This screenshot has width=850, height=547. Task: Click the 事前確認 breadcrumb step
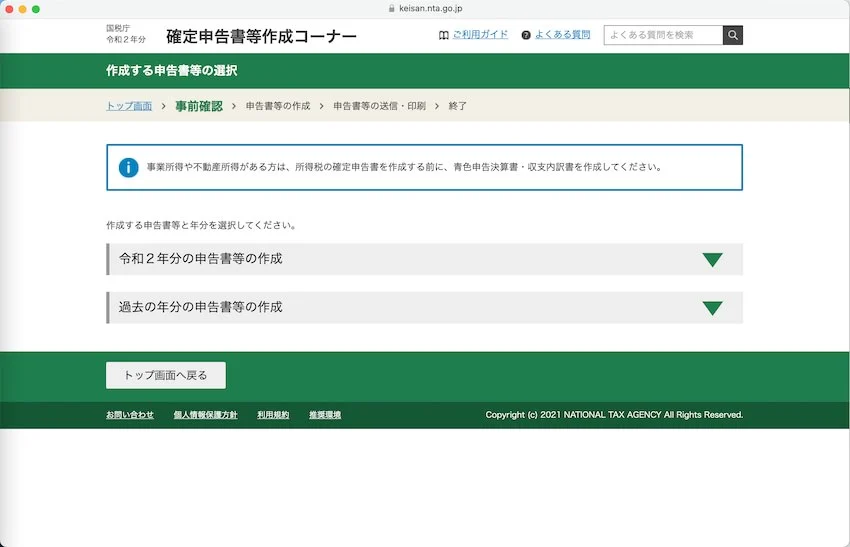click(199, 106)
